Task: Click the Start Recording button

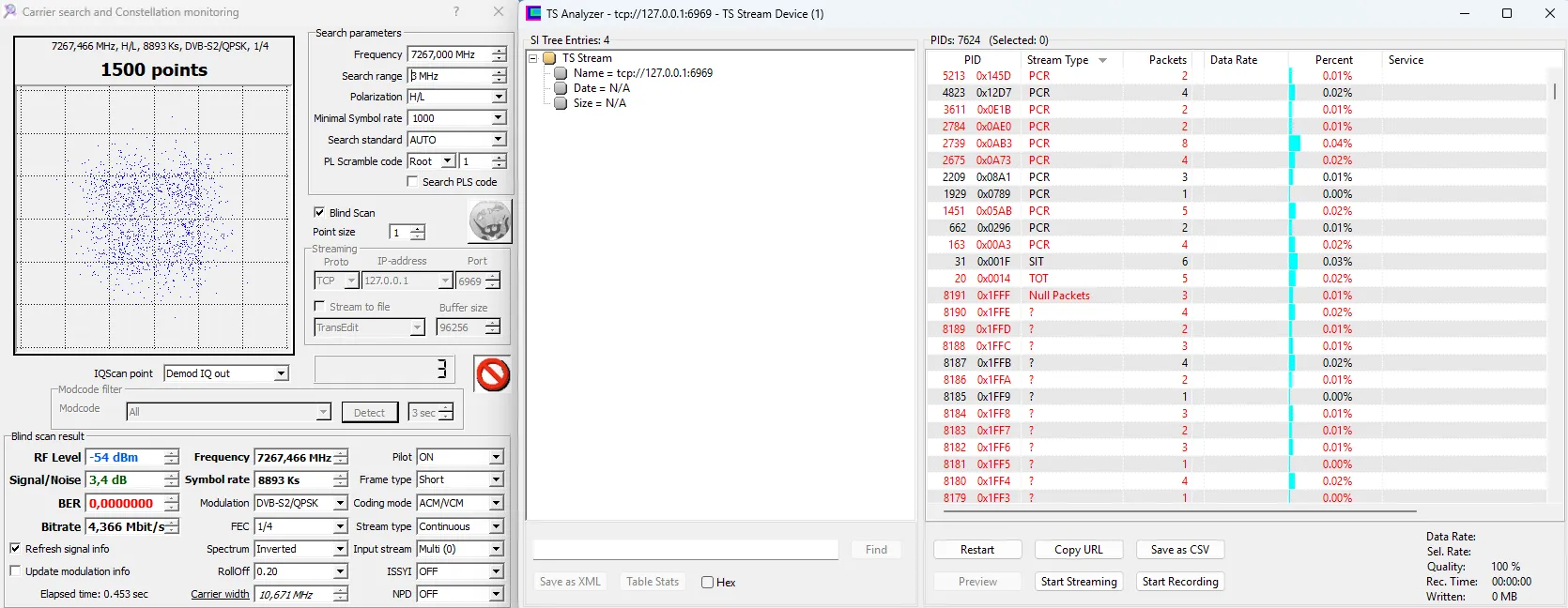Action: click(1179, 582)
